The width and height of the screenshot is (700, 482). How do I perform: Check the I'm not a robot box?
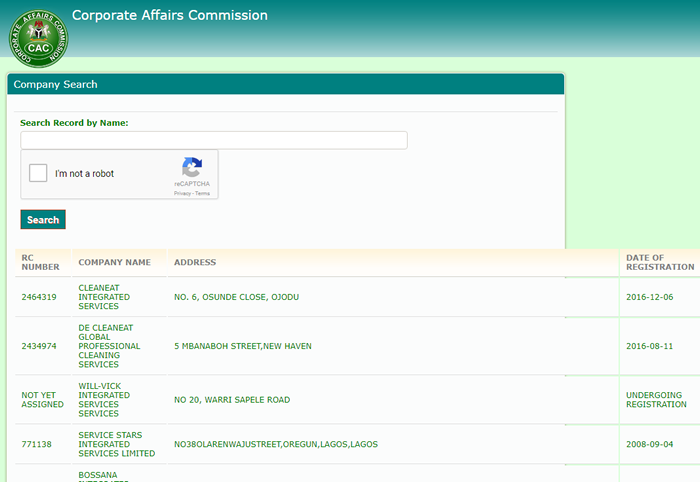coord(38,173)
